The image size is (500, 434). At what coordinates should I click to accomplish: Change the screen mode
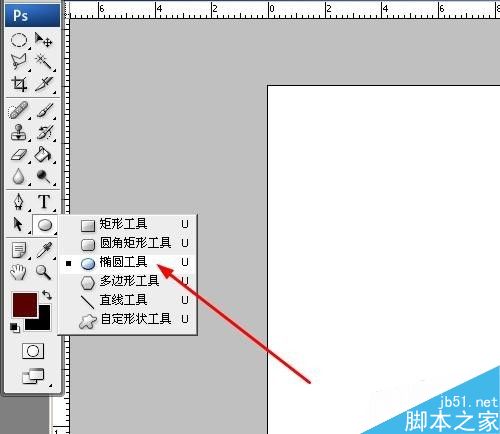(x=33, y=376)
